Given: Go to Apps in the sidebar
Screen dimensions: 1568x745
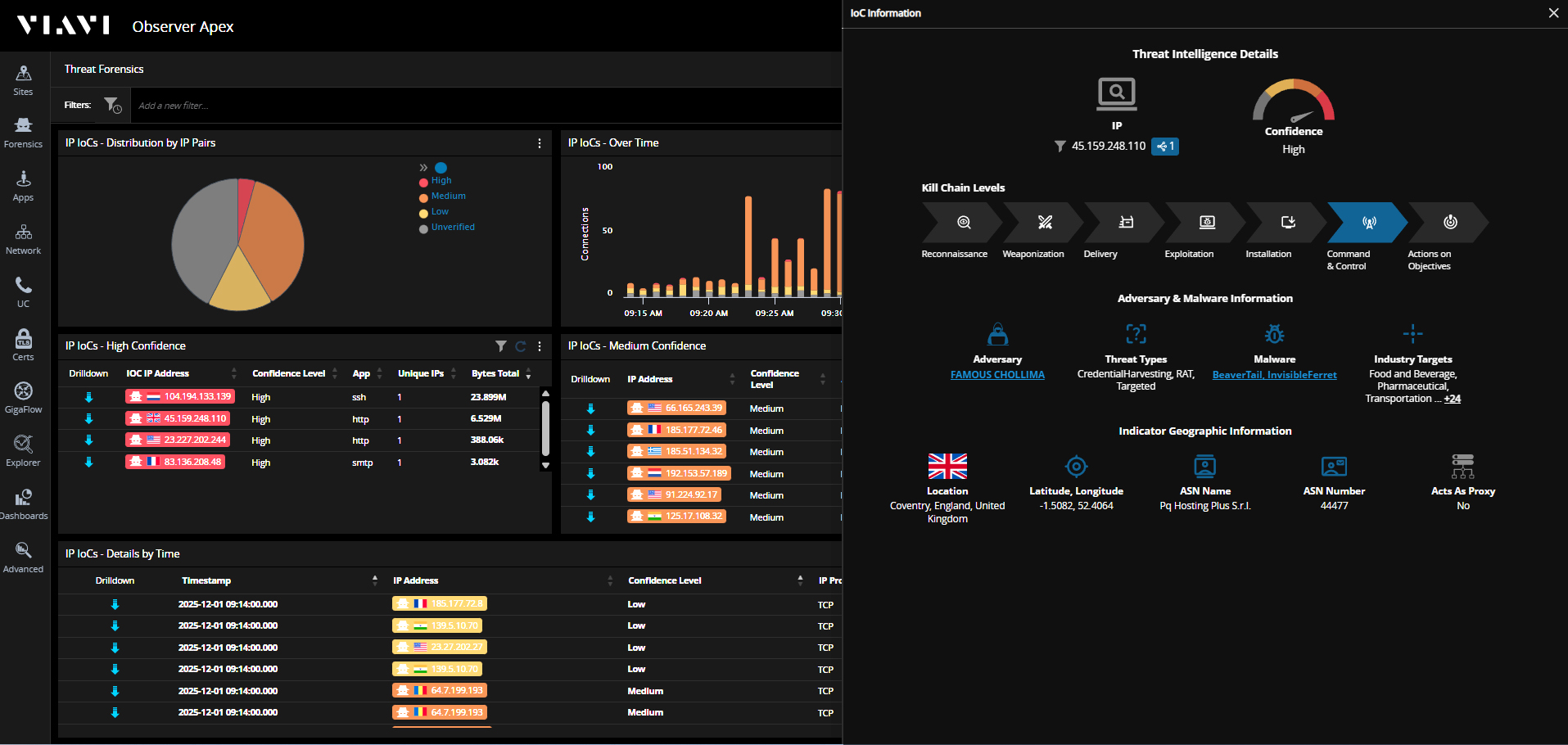Looking at the screenshot, I should [23, 186].
